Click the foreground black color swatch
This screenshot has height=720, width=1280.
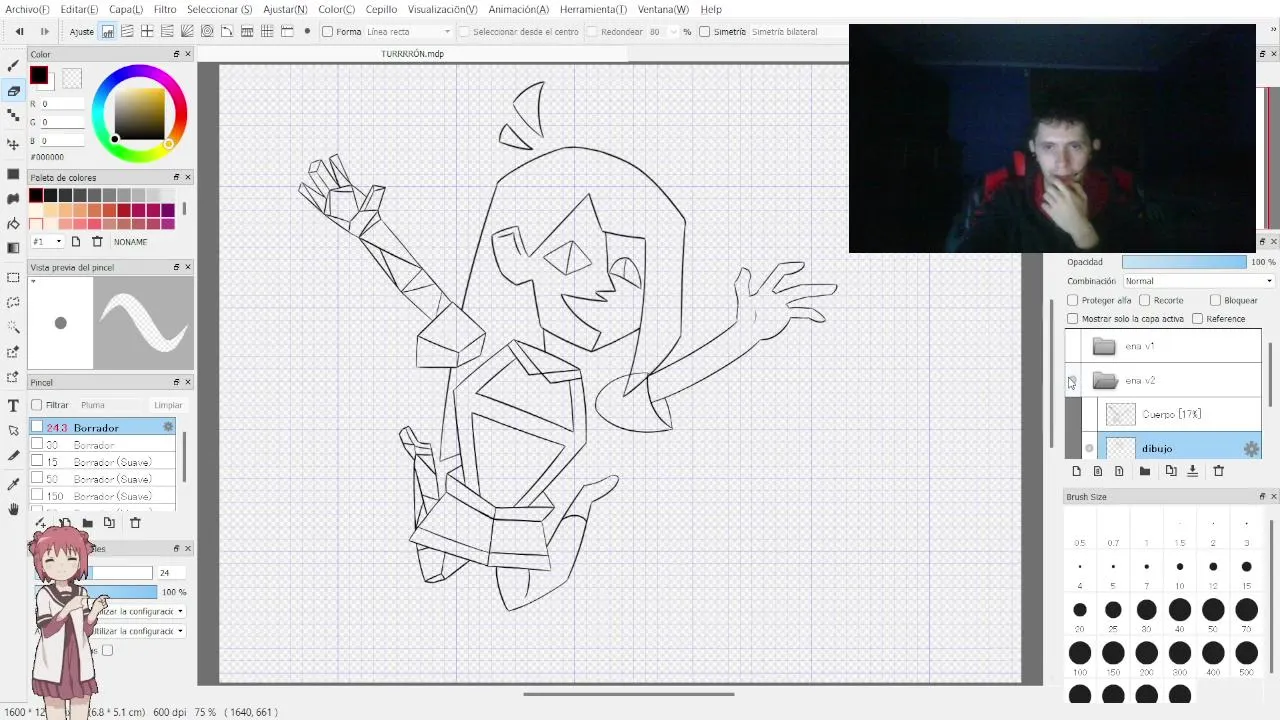[x=39, y=75]
